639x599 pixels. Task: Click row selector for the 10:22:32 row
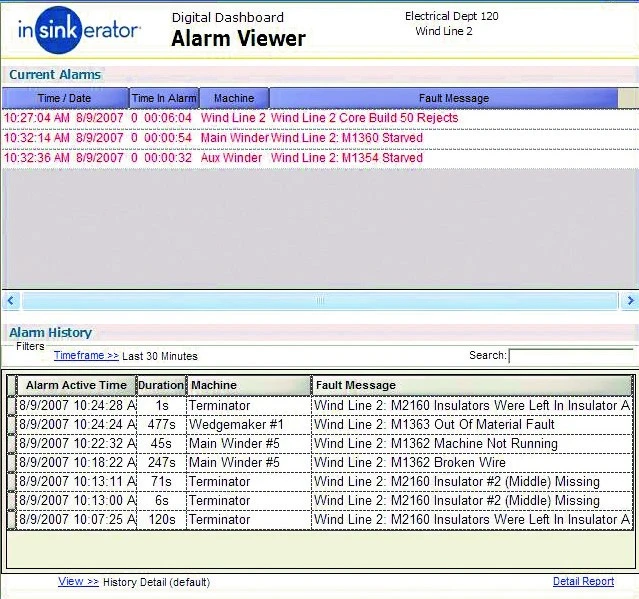tap(12, 444)
